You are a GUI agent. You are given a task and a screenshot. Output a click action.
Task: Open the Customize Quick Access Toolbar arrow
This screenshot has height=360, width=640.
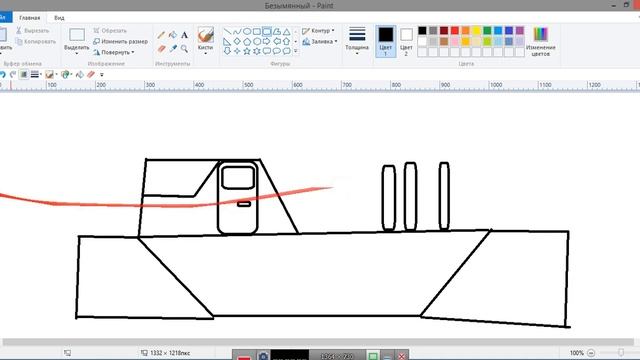point(102,75)
